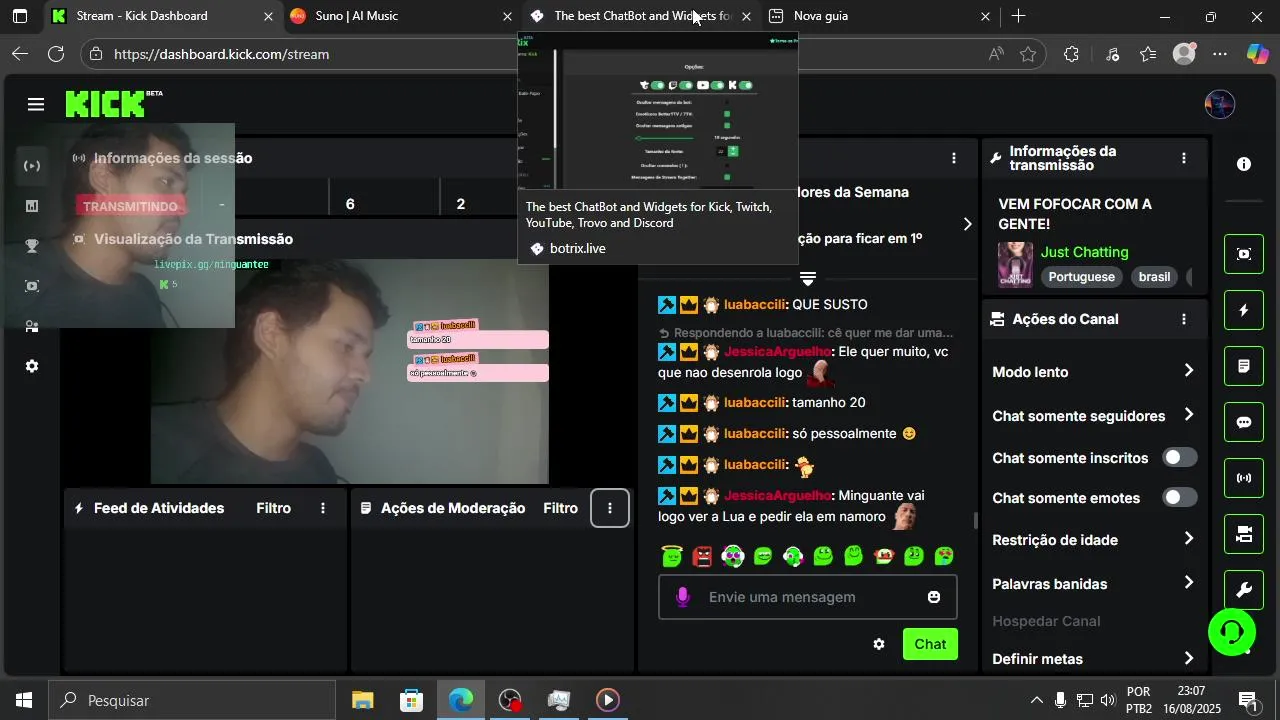
Task: Switch to the botrix ChatBot tab
Action: pyautogui.click(x=641, y=16)
